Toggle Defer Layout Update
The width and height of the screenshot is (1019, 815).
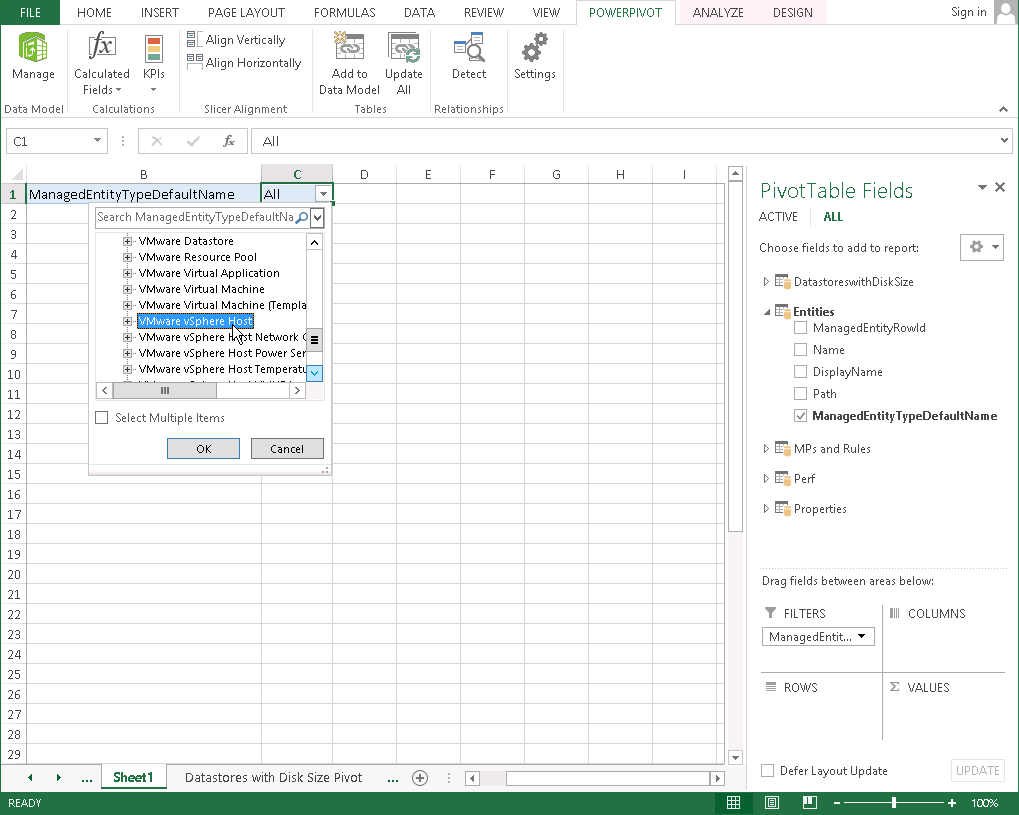(x=767, y=771)
